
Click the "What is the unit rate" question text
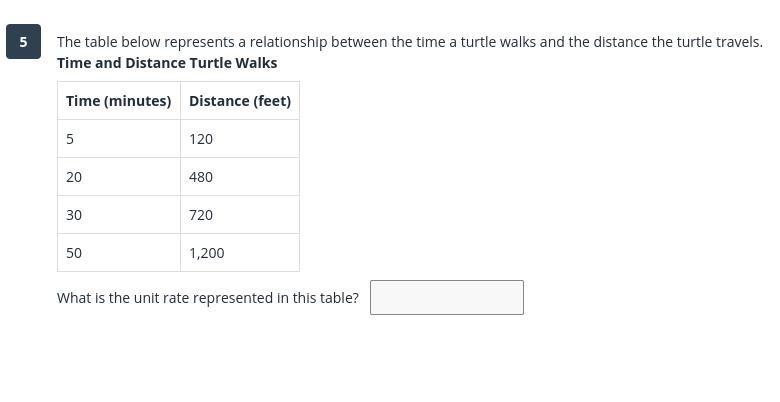coord(207,298)
